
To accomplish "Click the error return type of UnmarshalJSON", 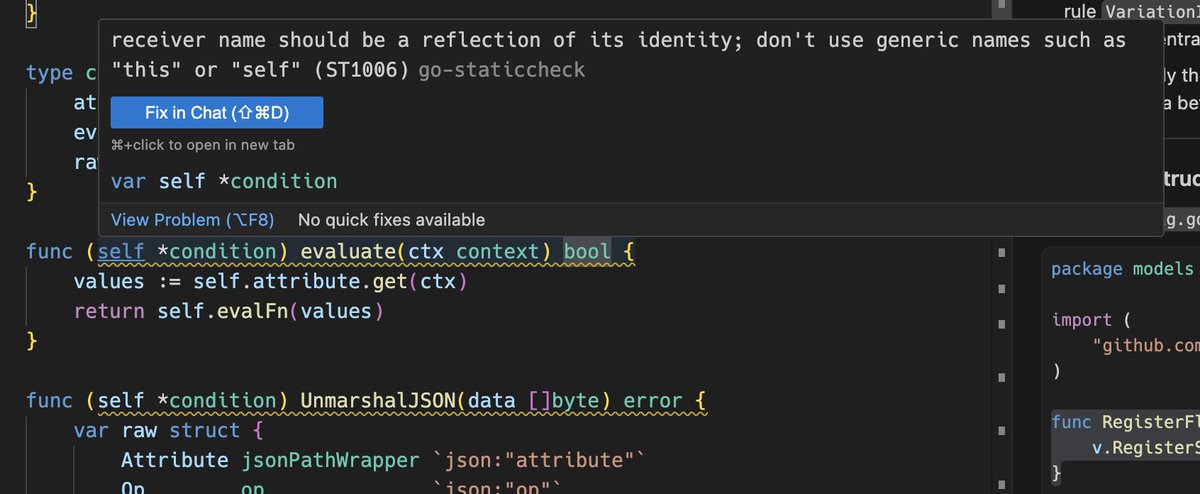I will pos(654,401).
